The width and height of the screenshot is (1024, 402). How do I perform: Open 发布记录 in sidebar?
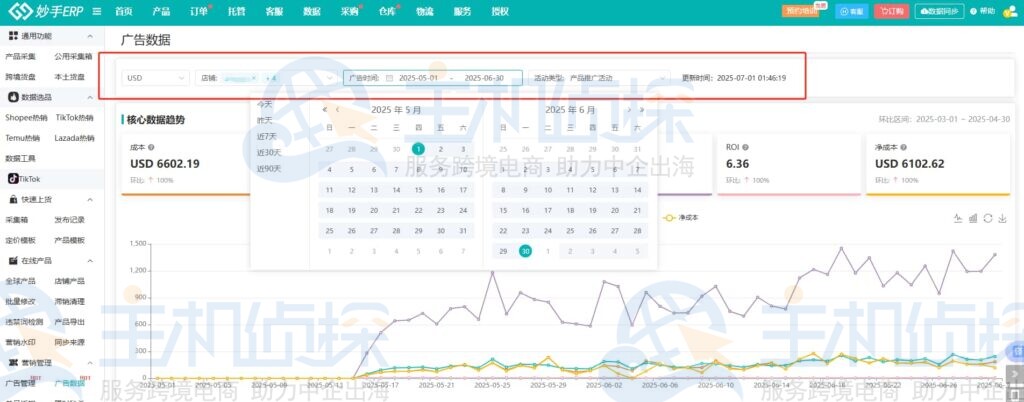coord(70,220)
